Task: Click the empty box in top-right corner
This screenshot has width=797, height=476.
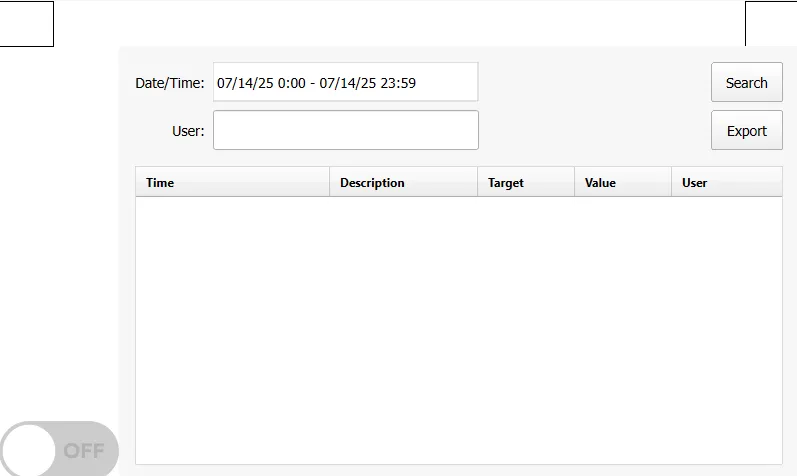Action: (x=771, y=24)
